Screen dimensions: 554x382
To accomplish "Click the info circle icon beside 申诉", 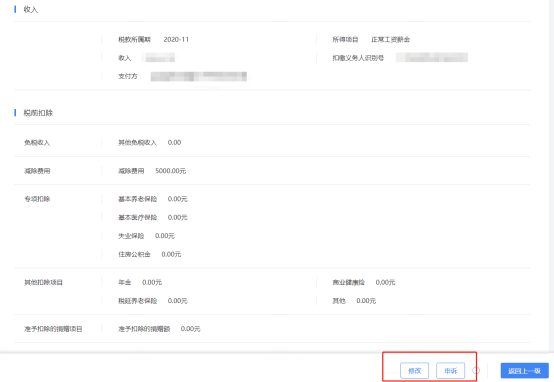I will [476, 370].
